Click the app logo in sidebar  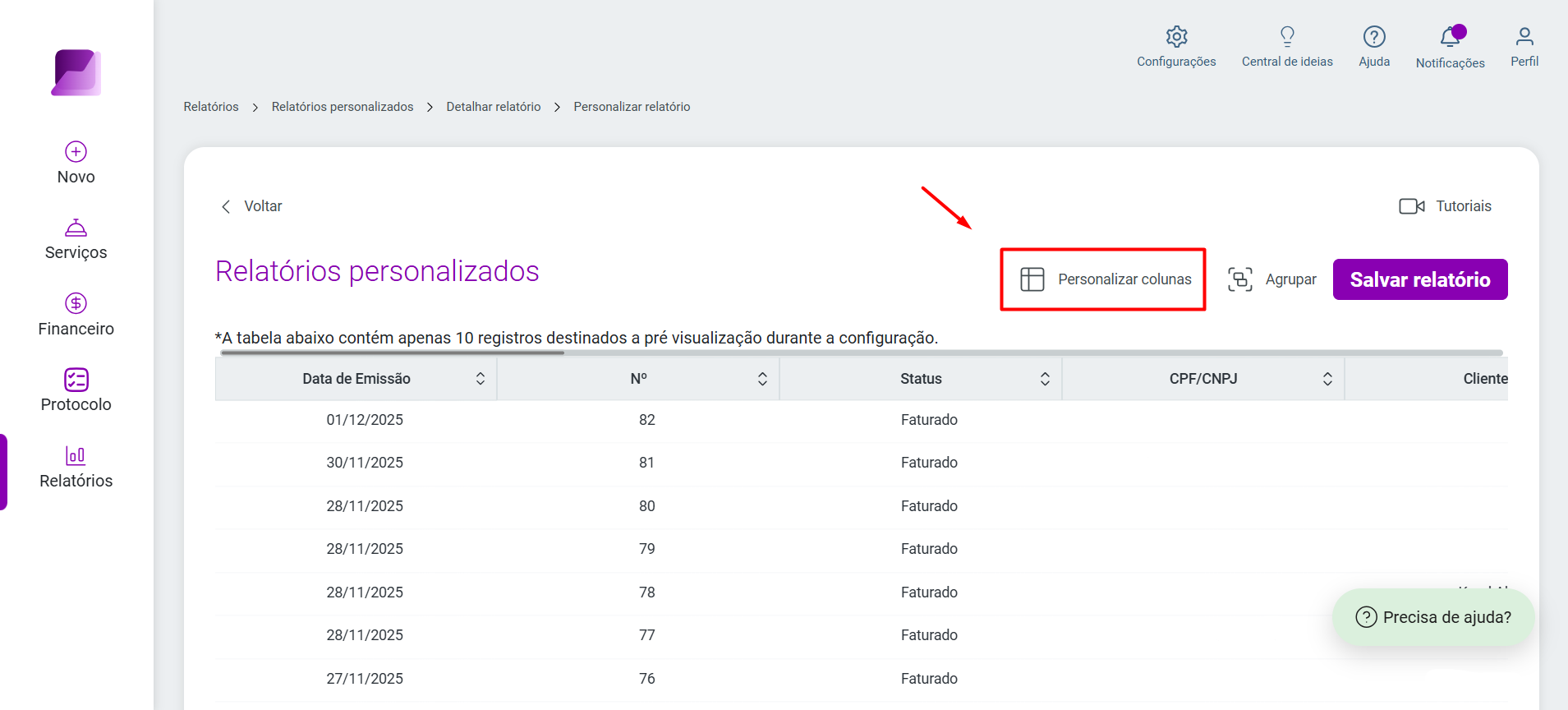(x=76, y=72)
